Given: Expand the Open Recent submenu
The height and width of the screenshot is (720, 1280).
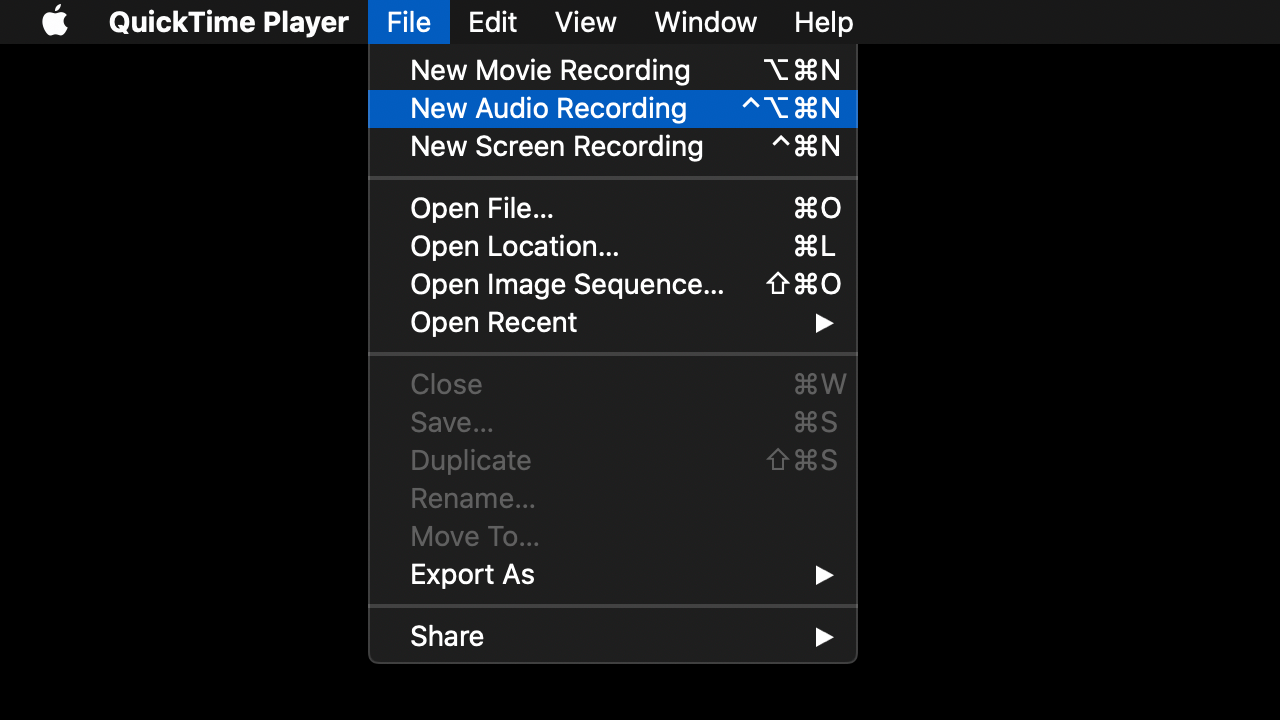Looking at the screenshot, I should [613, 323].
